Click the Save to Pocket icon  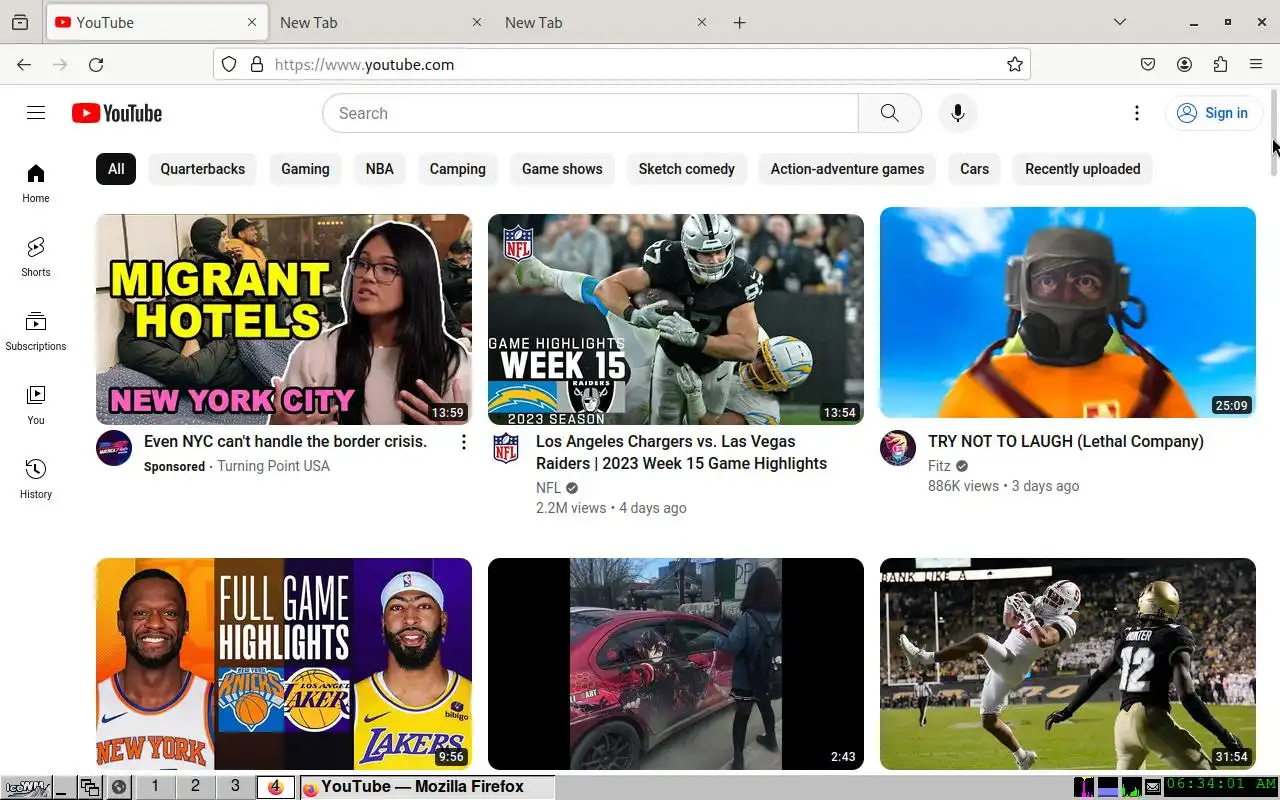point(1148,64)
